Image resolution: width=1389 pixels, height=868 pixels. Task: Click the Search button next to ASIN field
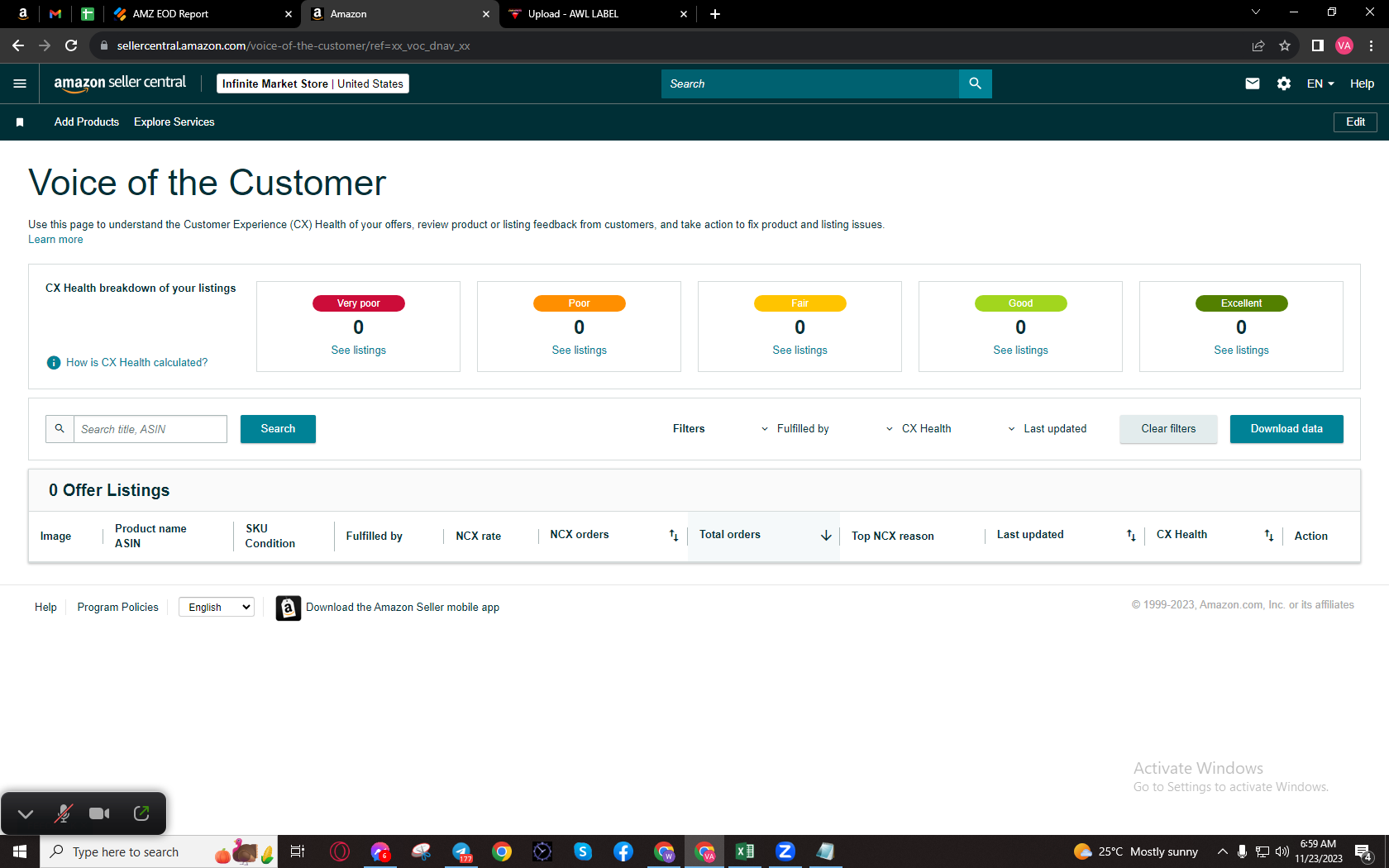point(278,429)
